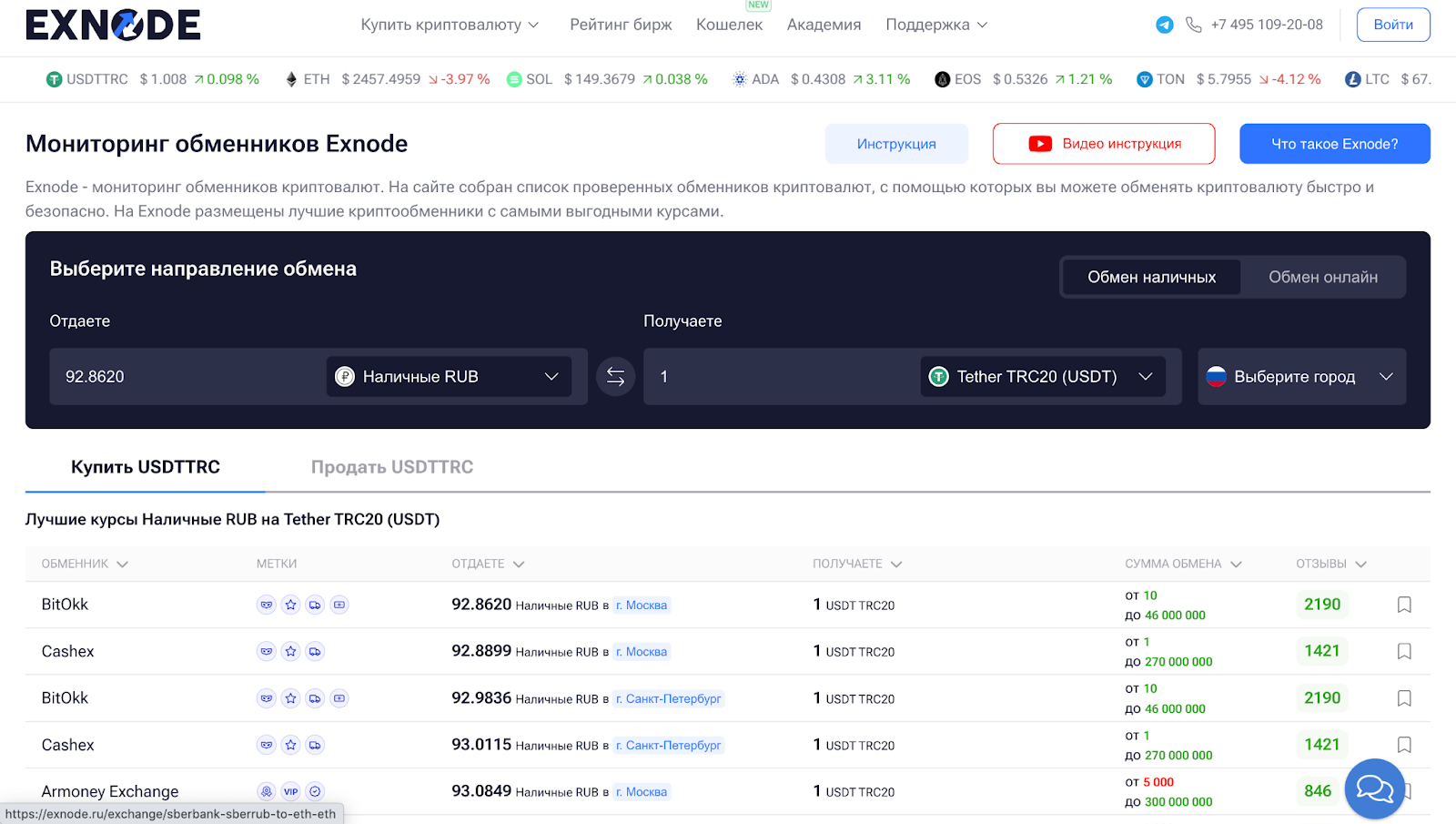Viewport: 1456px width, 824px height.
Task: Open 846 reviews for Armoney Exchange
Action: coord(1318,791)
